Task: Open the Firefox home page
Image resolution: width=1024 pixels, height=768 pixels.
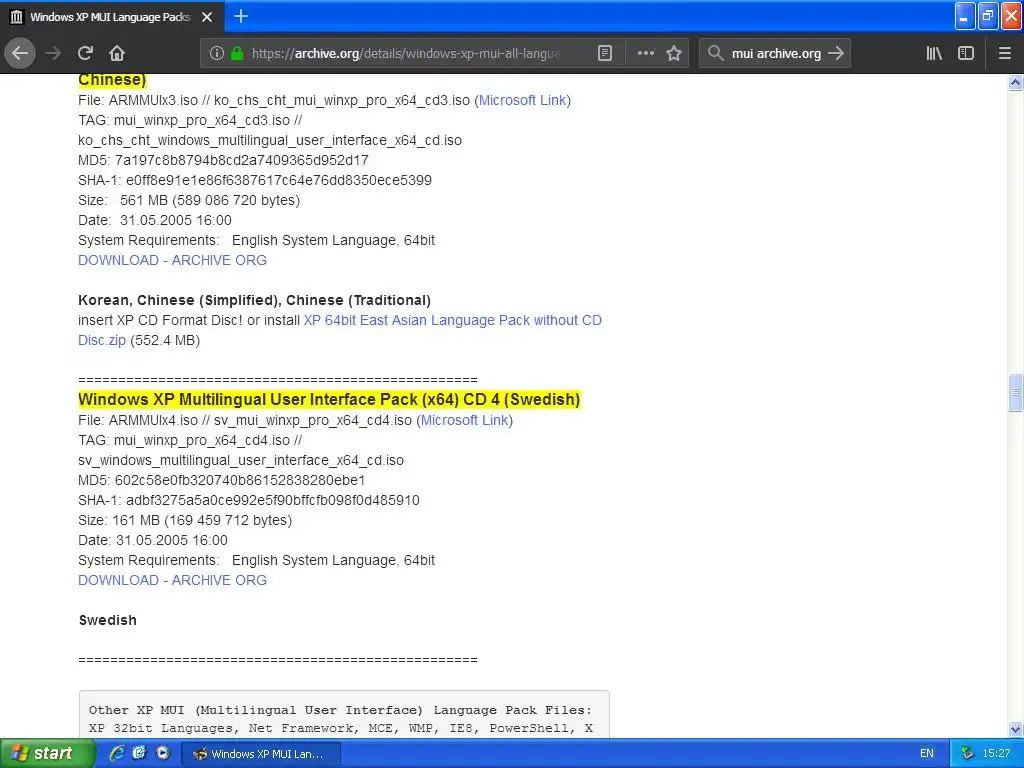Action: [117, 54]
